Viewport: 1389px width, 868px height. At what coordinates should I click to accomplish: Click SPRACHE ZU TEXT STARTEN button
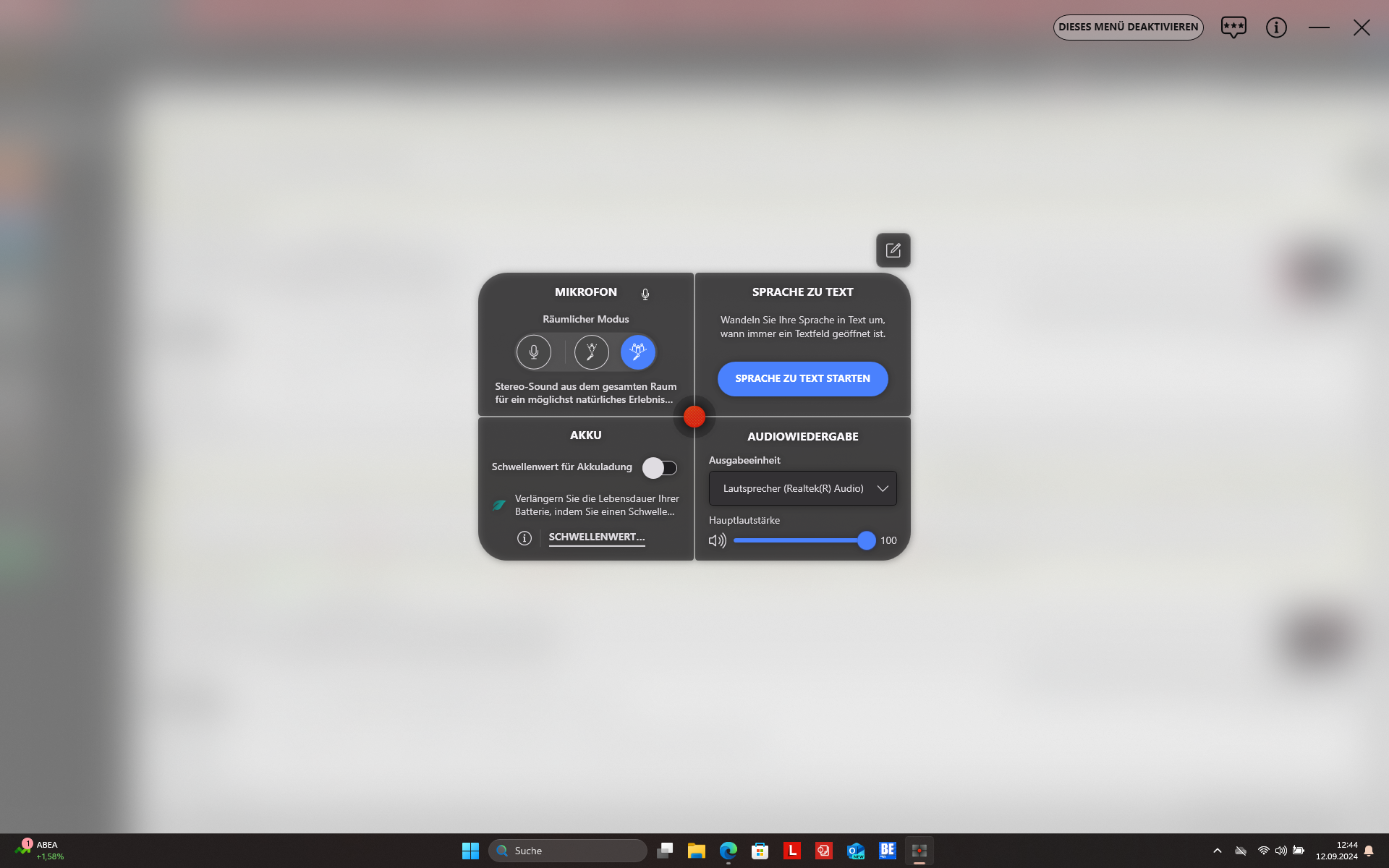802,378
